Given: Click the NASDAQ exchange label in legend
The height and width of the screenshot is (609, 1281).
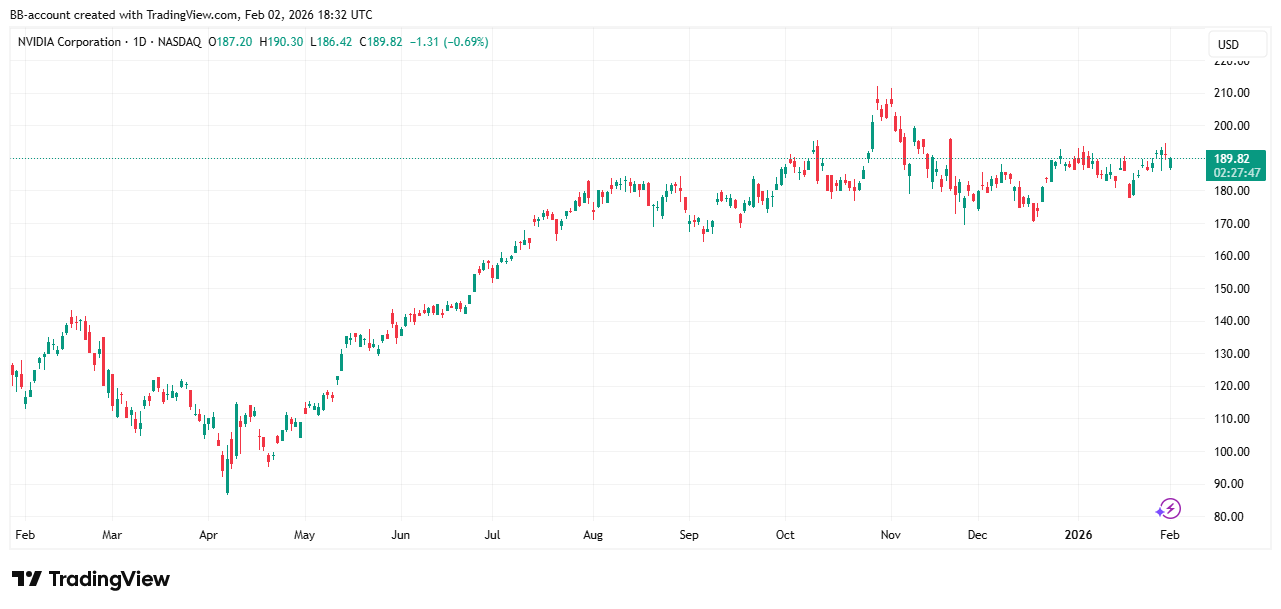Looking at the screenshot, I should coord(179,42).
